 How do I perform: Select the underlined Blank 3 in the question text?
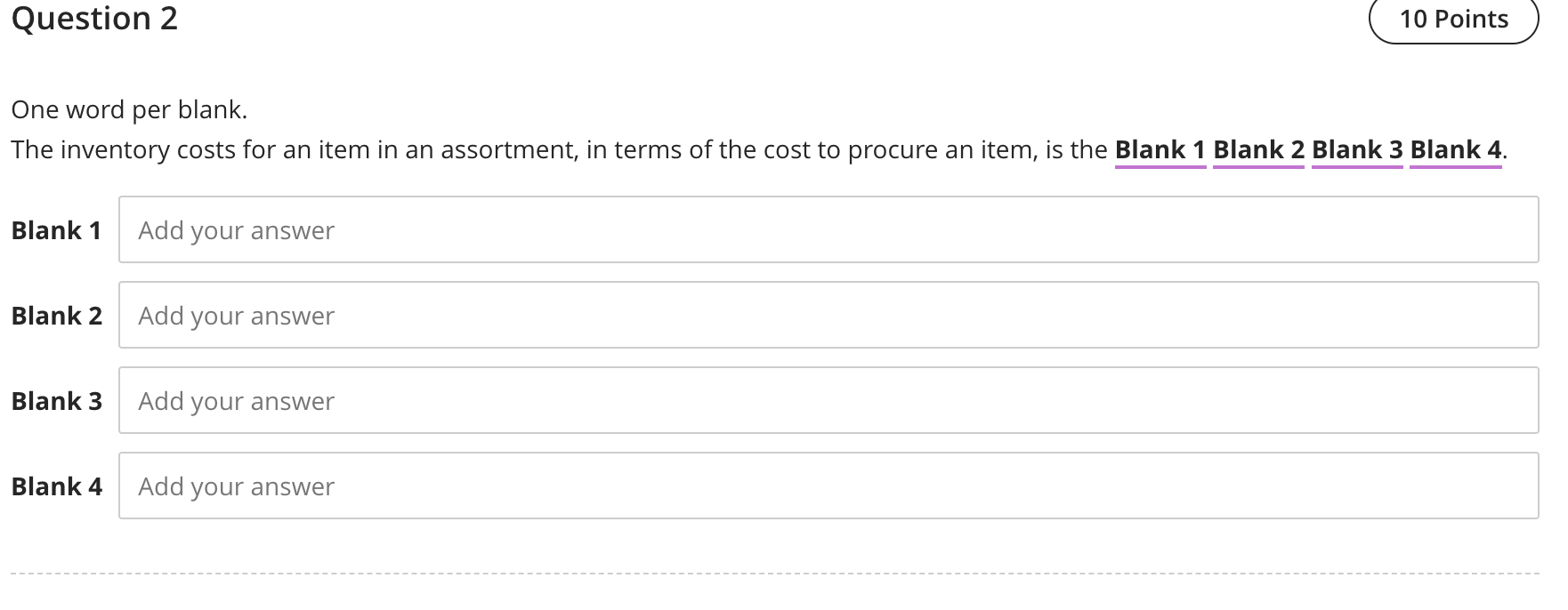click(1356, 149)
